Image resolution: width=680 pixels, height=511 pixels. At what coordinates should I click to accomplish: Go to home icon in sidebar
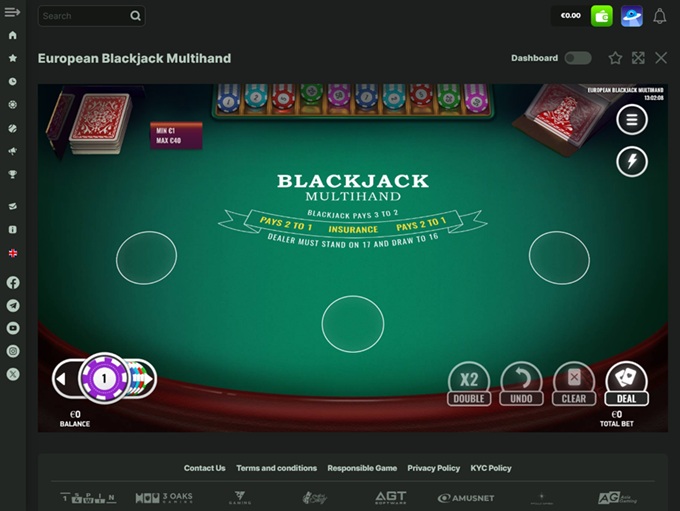(x=13, y=35)
